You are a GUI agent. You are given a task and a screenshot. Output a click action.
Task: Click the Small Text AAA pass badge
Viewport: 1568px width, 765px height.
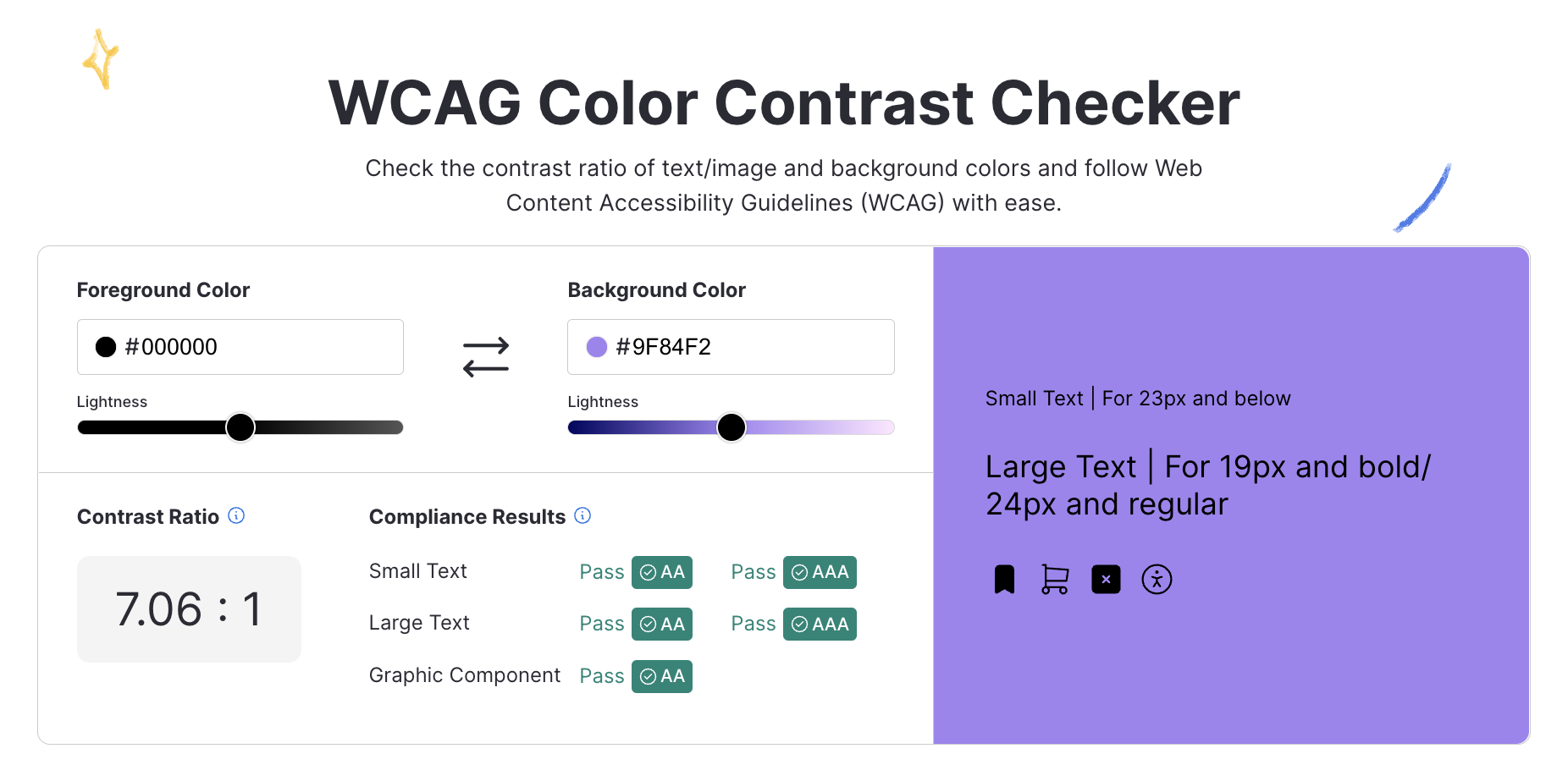tap(819, 572)
